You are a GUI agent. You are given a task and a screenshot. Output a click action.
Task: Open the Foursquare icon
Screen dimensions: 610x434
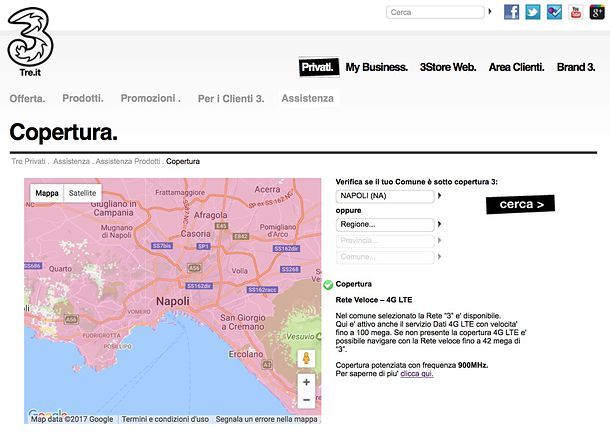pos(554,12)
